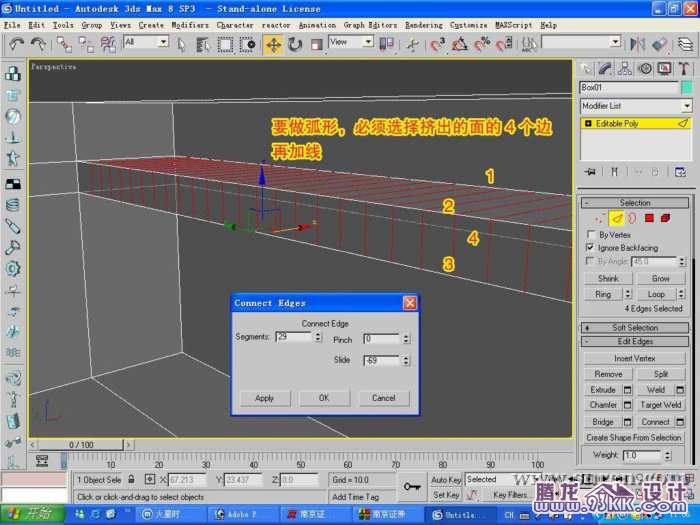
Task: Activate the Select and Rotate tool
Action: 295,44
